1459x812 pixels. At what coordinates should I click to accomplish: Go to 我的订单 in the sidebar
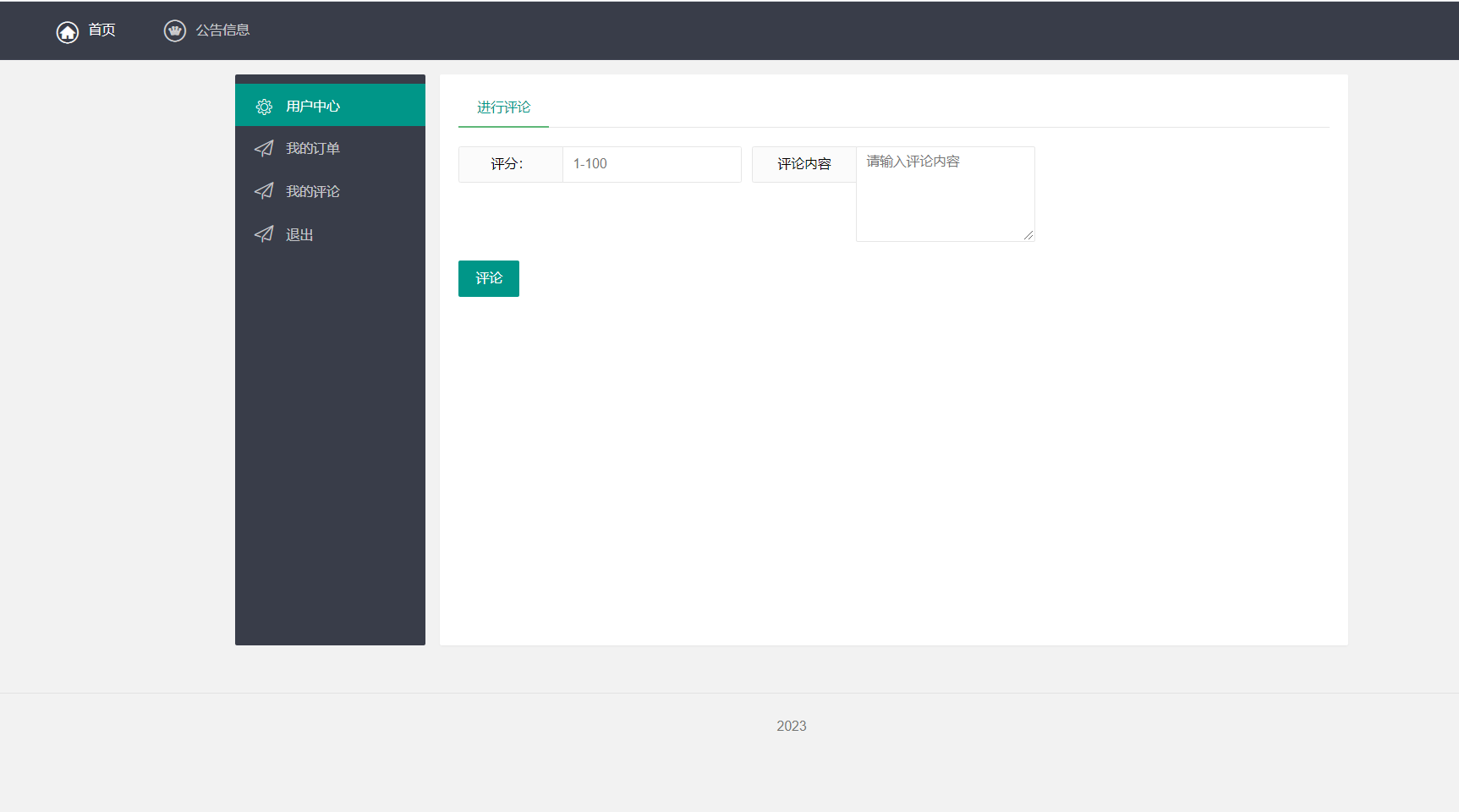pos(330,148)
